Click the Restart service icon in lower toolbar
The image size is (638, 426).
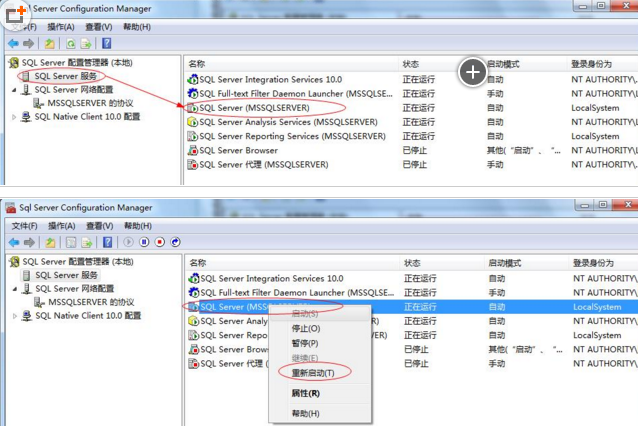(x=175, y=242)
